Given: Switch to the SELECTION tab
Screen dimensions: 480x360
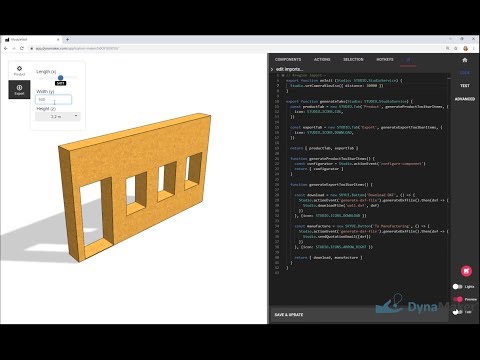Looking at the screenshot, I should pyautogui.click(x=353, y=59).
